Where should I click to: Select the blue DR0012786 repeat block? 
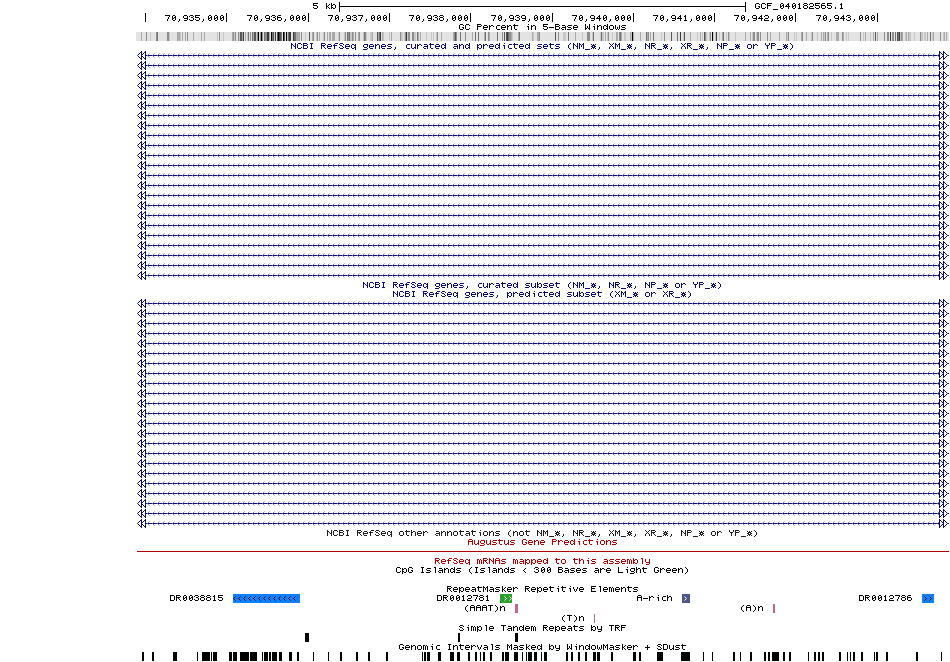pyautogui.click(x=928, y=598)
